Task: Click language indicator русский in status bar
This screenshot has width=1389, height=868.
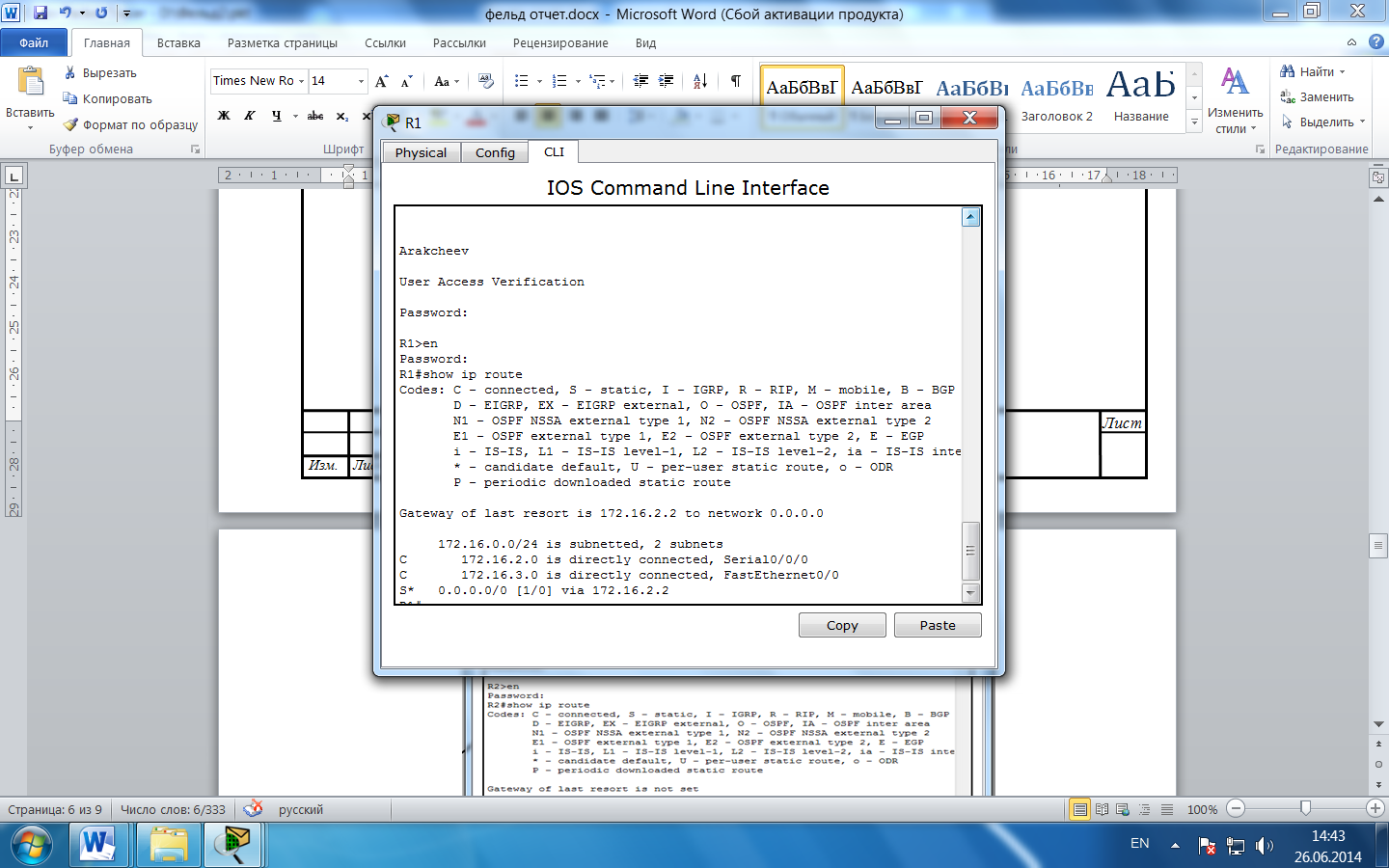Action: point(301,809)
